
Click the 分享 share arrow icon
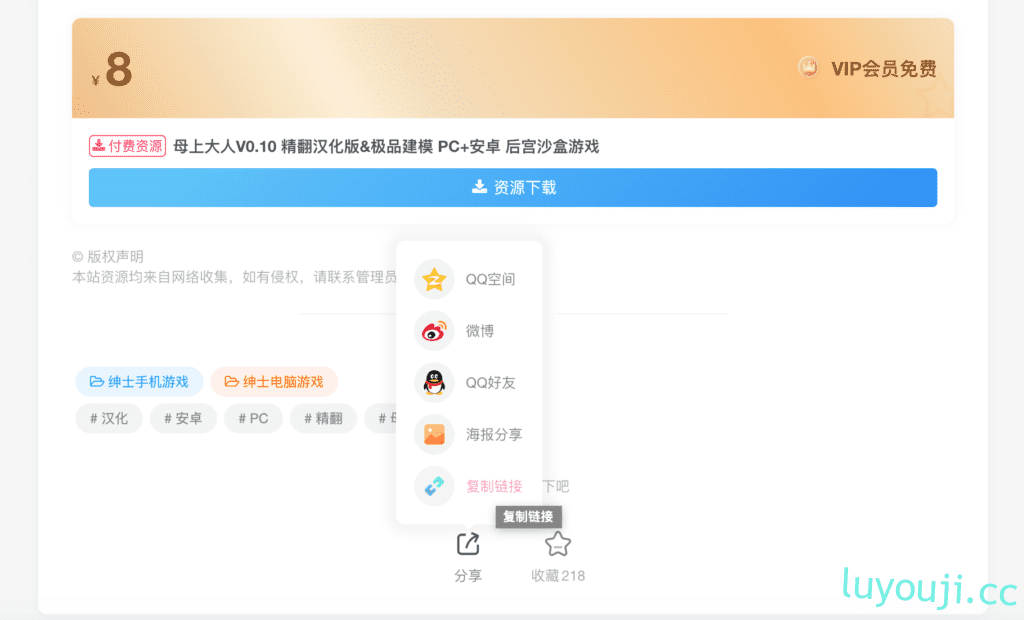(468, 543)
